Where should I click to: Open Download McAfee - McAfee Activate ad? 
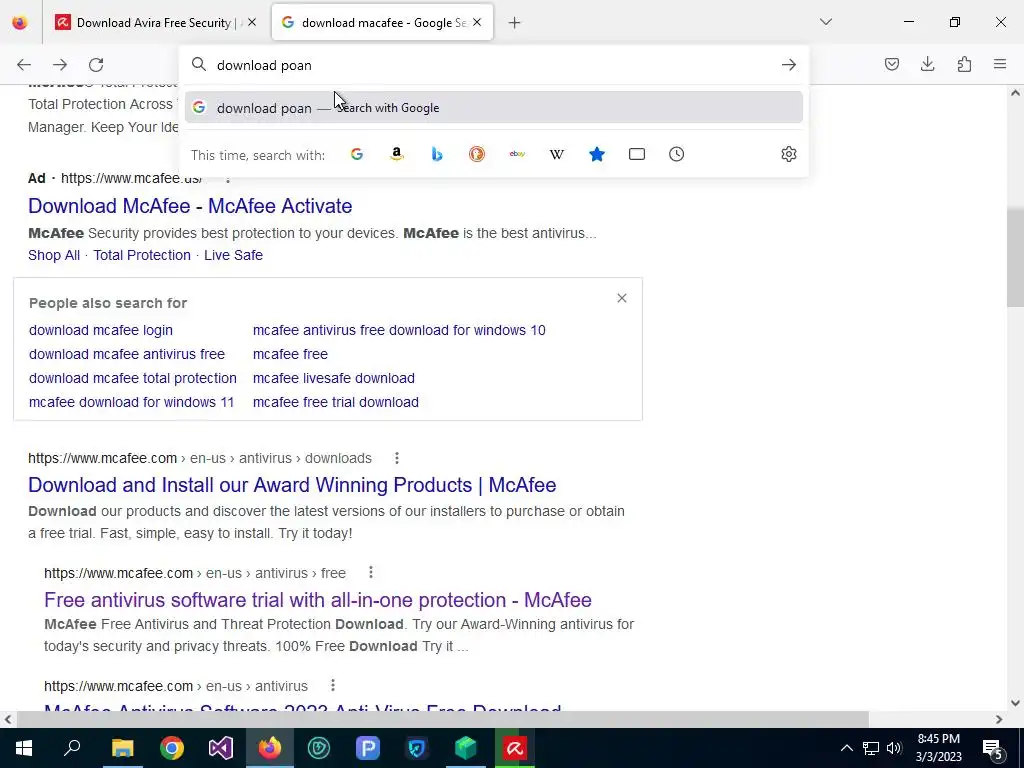190,206
